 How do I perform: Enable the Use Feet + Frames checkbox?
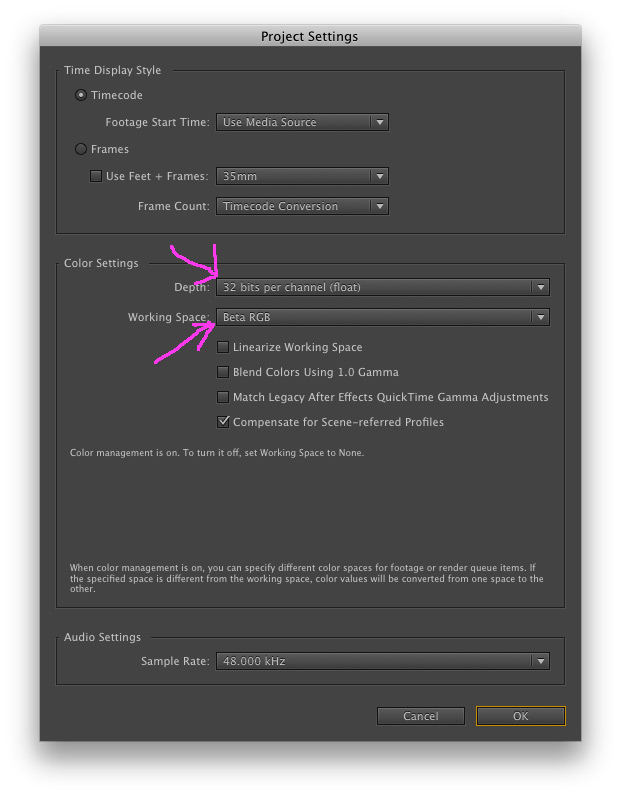(95, 176)
